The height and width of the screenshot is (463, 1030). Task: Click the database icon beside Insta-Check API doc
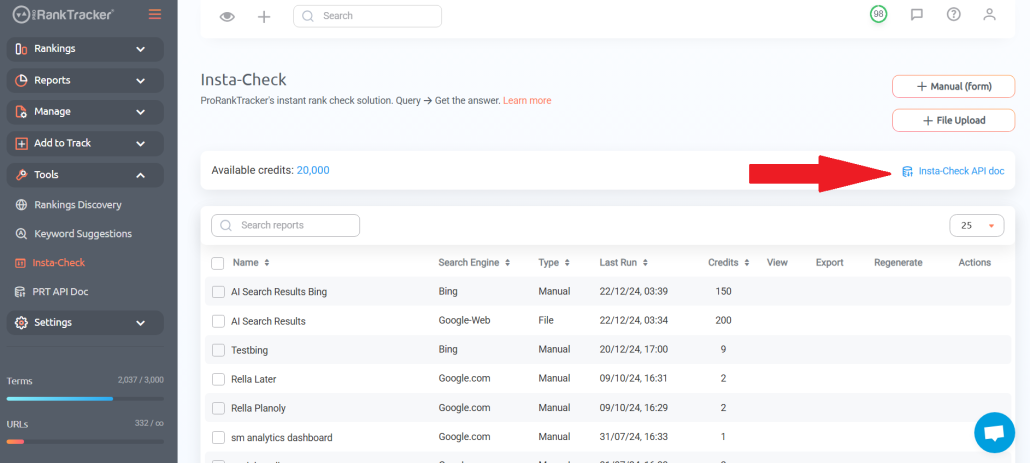(x=907, y=171)
